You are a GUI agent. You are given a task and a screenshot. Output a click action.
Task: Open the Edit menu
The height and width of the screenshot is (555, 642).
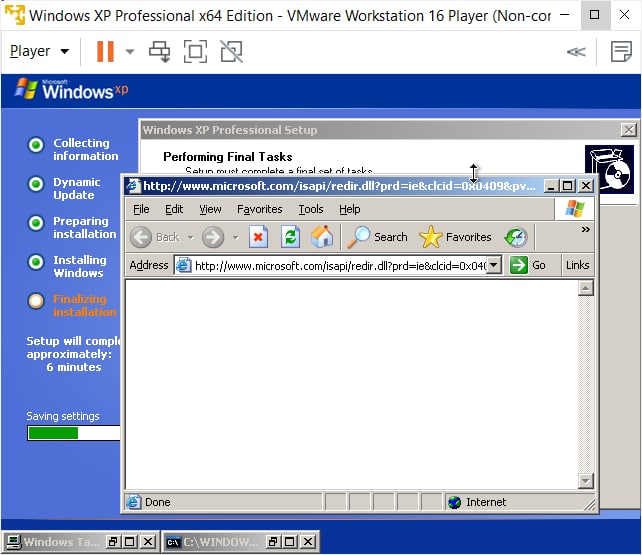point(174,209)
